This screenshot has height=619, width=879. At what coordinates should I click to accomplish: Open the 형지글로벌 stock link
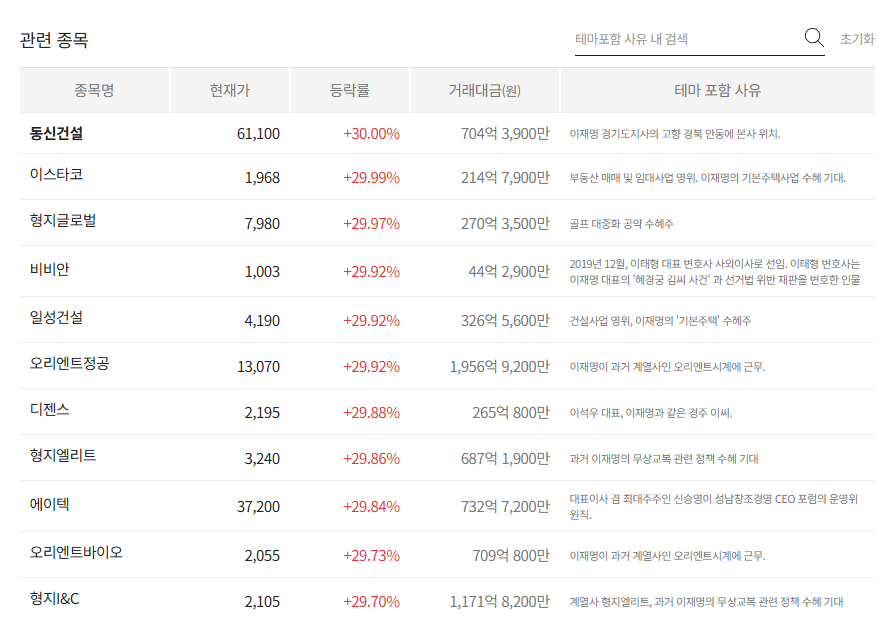[x=63, y=220]
